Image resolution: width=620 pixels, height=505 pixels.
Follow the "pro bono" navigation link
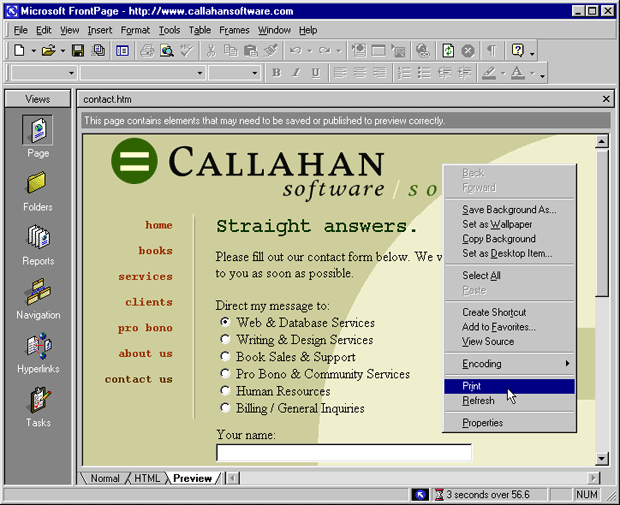click(145, 328)
